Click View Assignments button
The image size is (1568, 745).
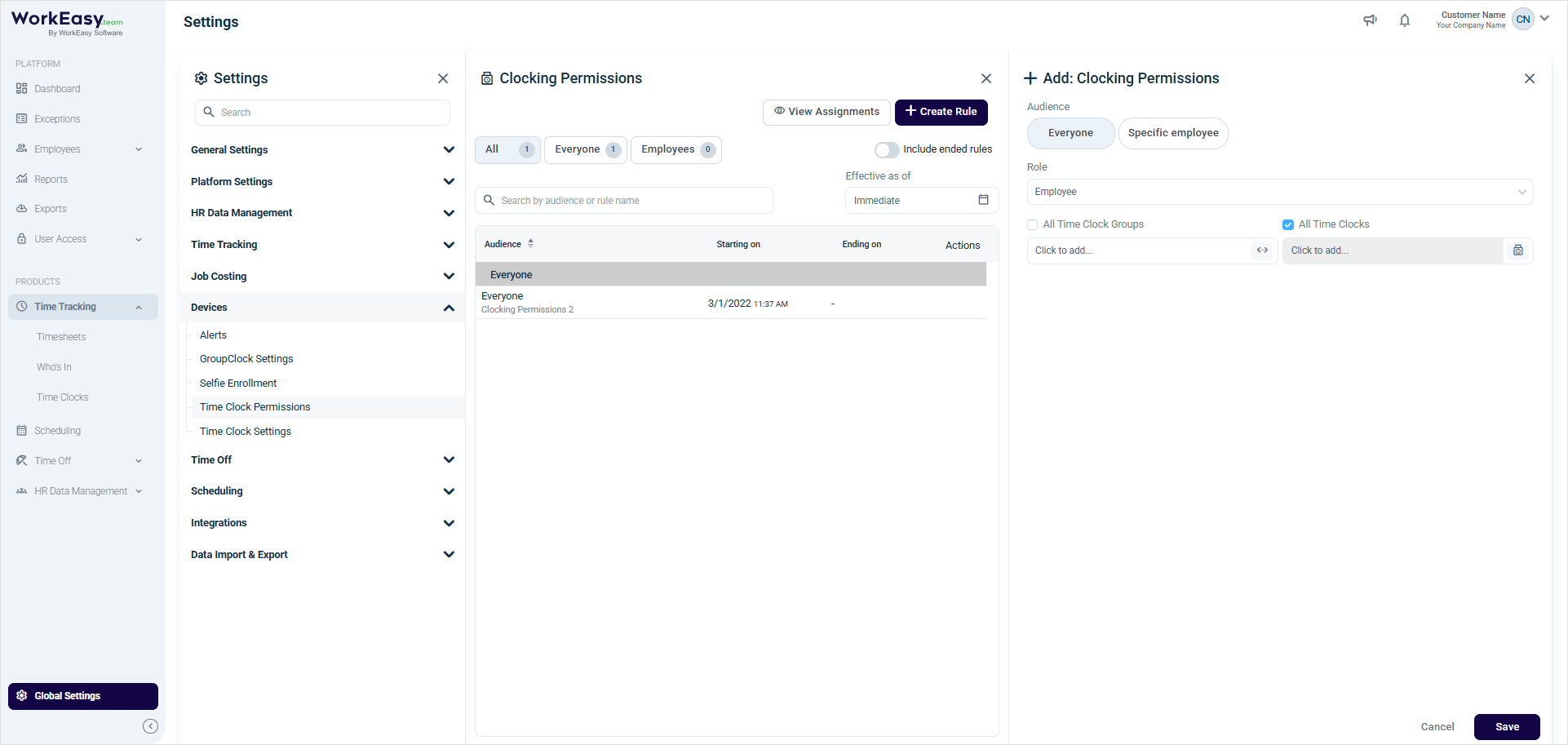[x=826, y=112]
